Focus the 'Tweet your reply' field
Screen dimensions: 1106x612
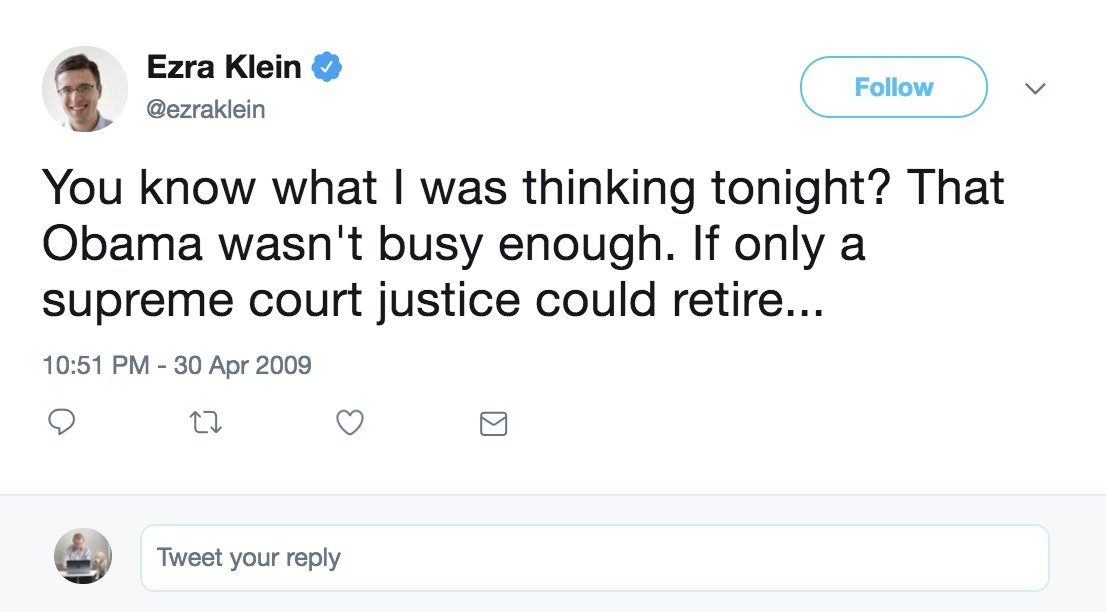[x=594, y=557]
